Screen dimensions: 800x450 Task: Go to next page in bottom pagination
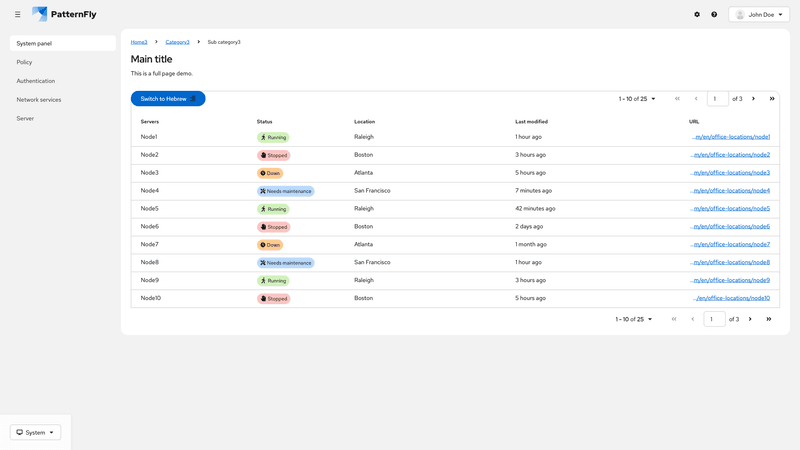750,319
